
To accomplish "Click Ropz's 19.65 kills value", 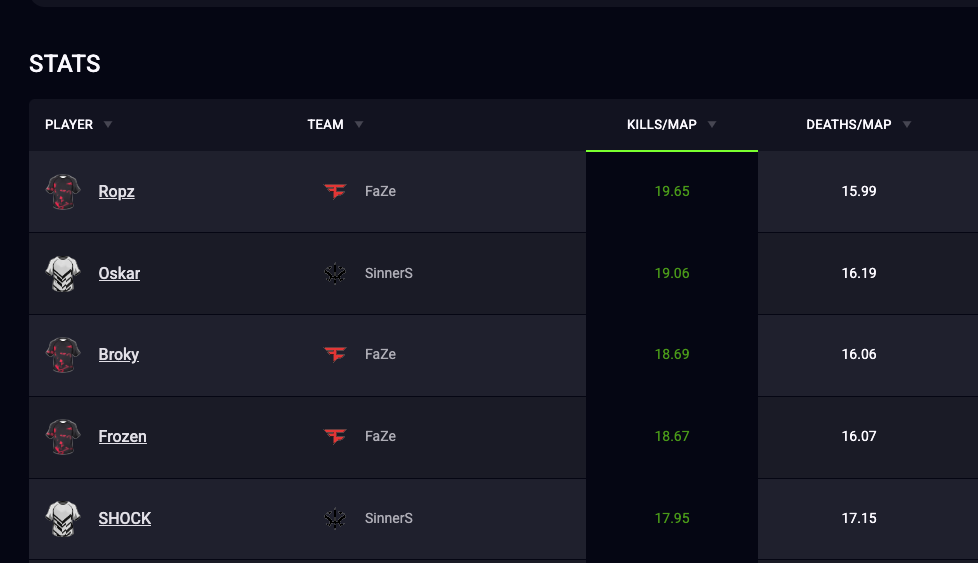I will coord(672,191).
